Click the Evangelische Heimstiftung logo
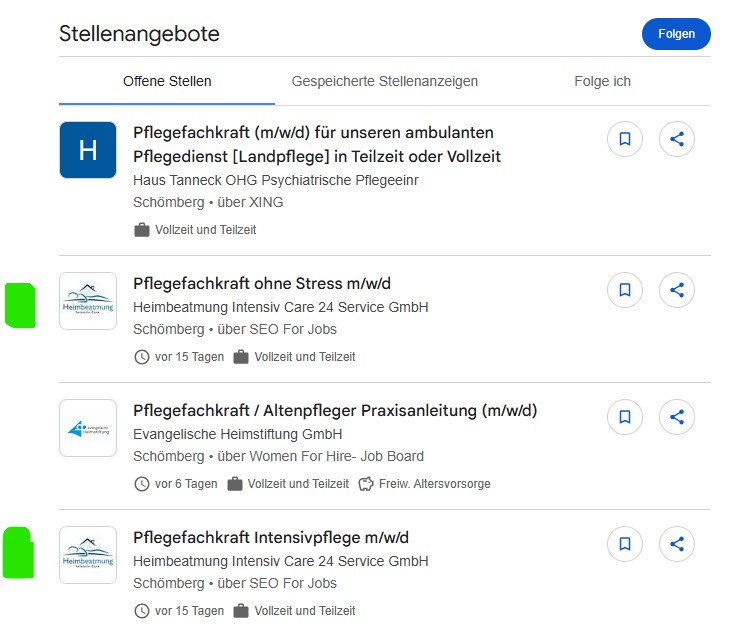The width and height of the screenshot is (743, 635). tap(88, 428)
